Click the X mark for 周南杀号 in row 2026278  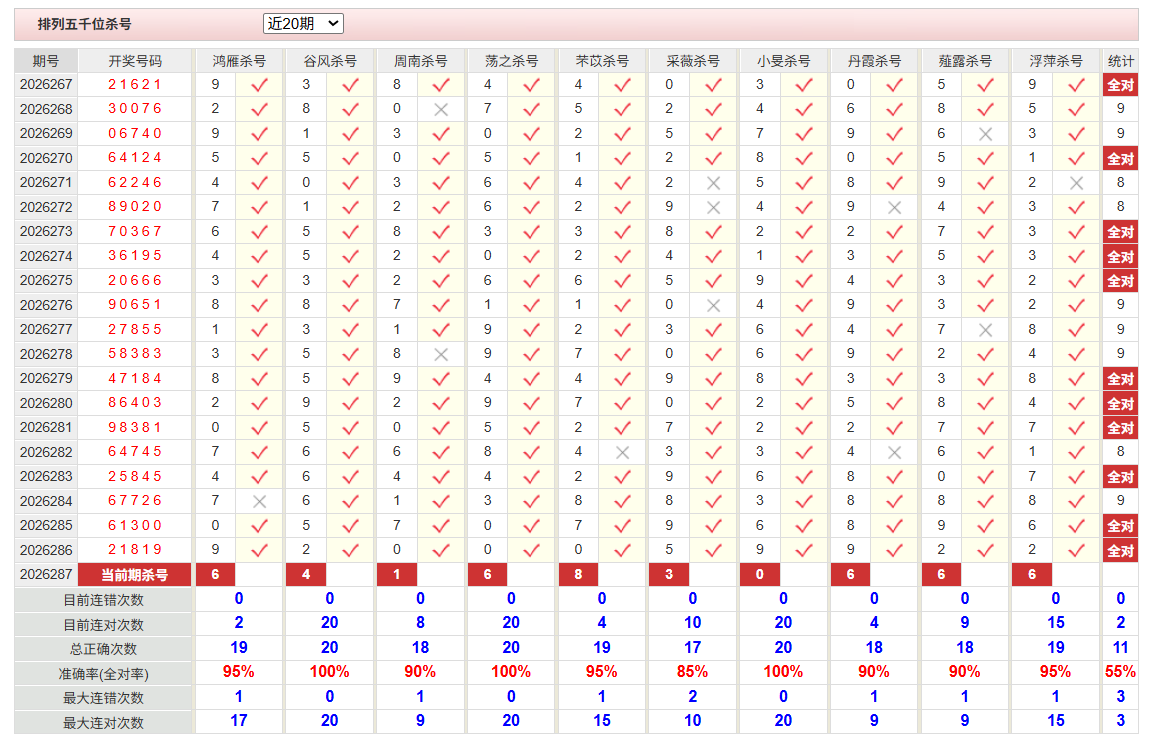pyautogui.click(x=441, y=355)
